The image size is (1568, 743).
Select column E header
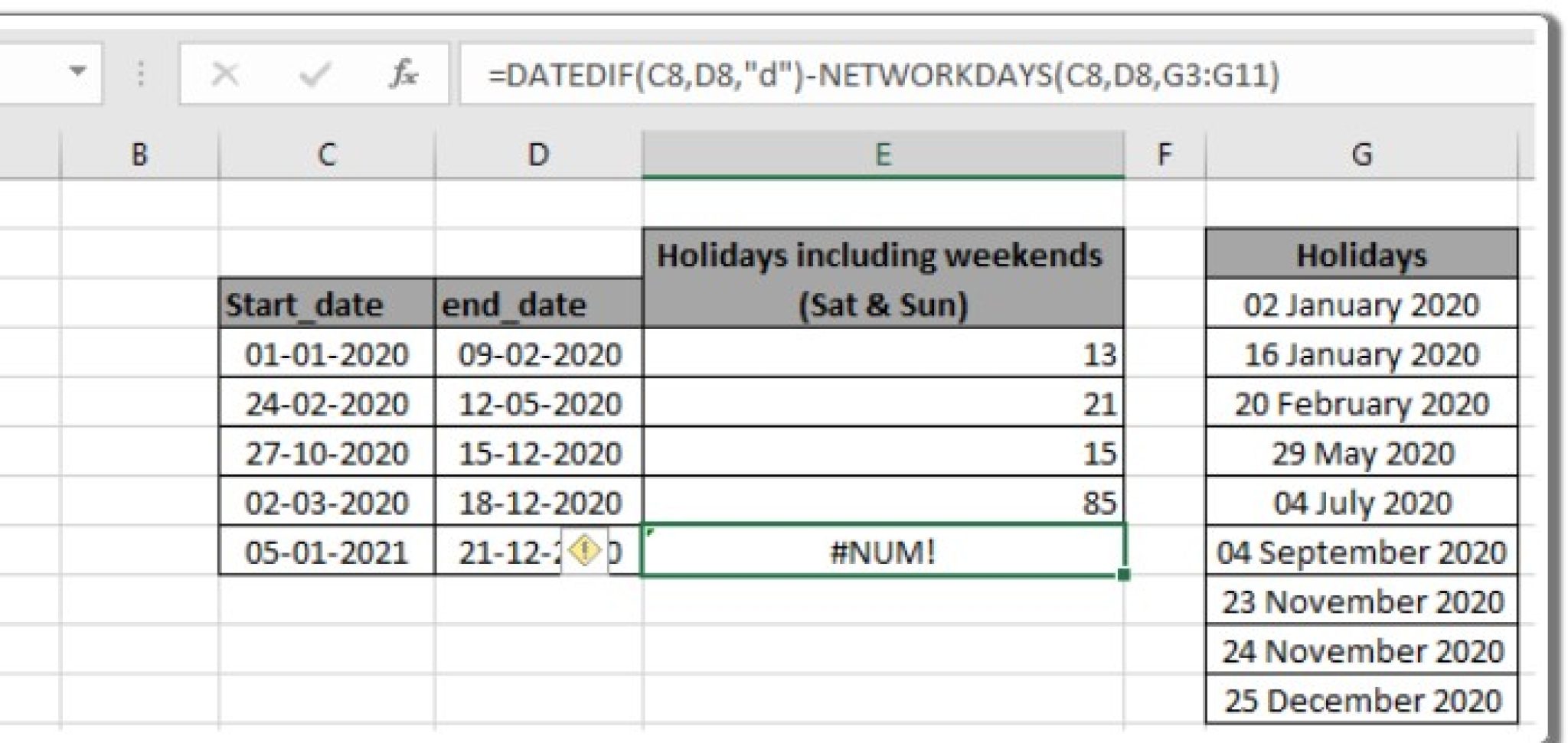point(884,152)
